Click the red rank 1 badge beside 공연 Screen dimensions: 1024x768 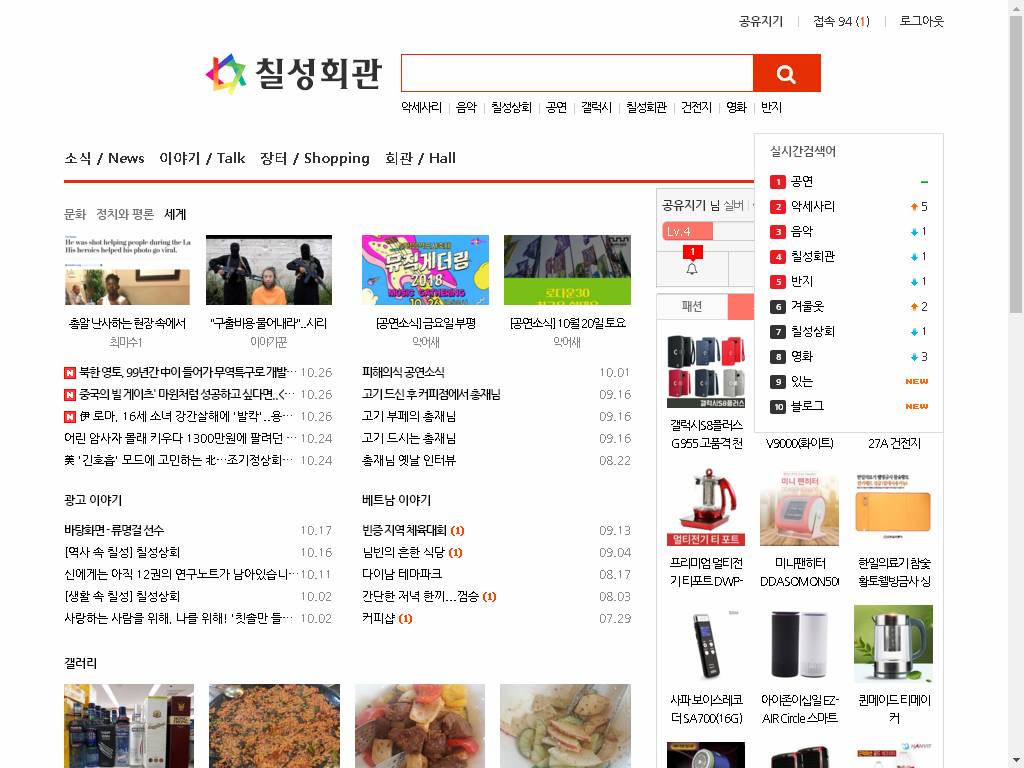pos(777,182)
